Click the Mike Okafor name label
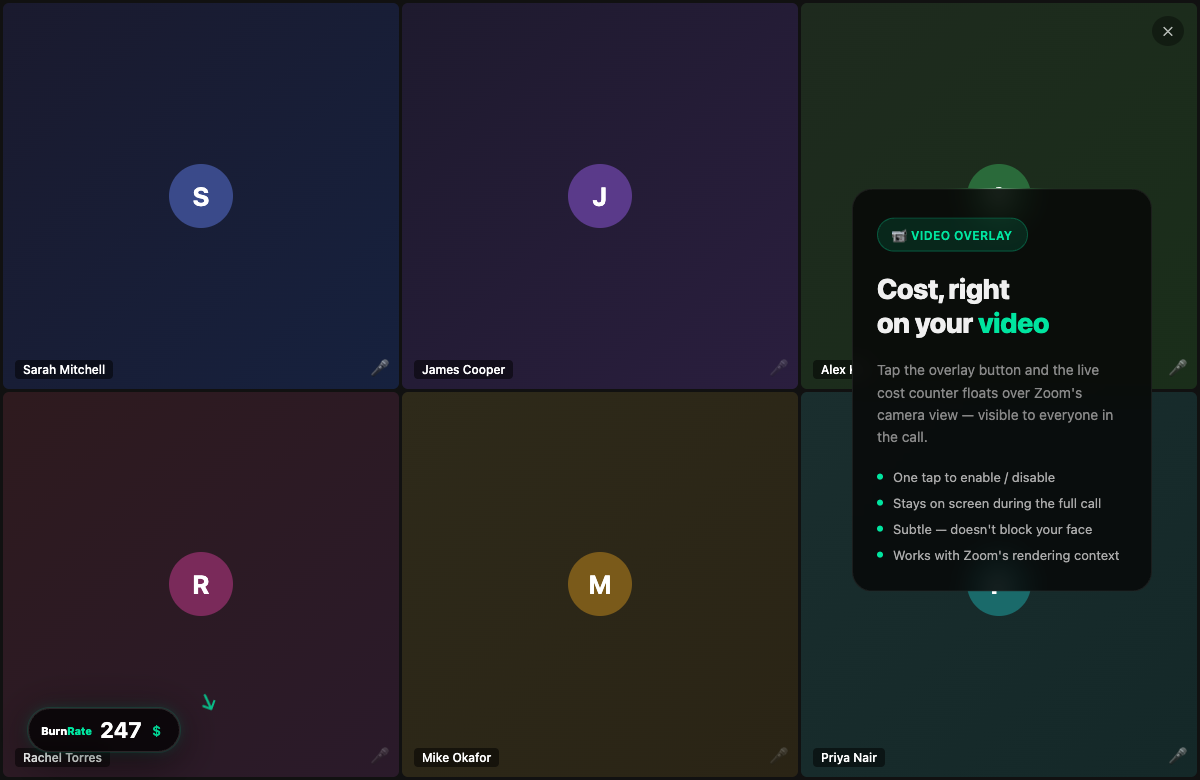The width and height of the screenshot is (1200, 780). point(456,758)
